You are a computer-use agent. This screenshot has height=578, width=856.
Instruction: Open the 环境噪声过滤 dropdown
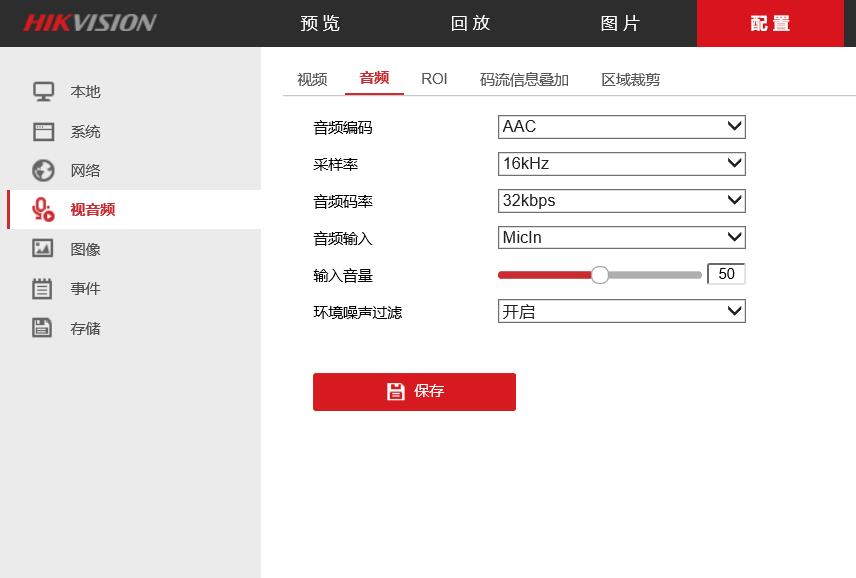[x=621, y=312]
